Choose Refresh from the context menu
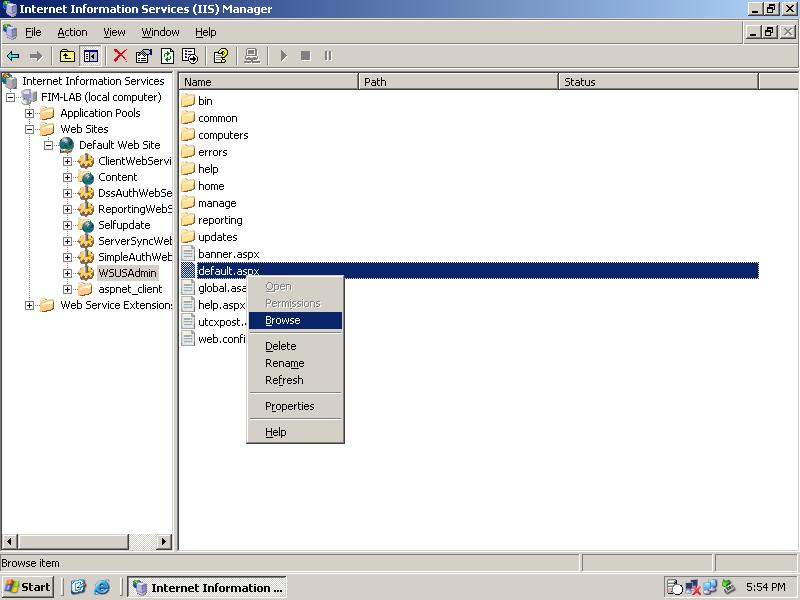 pos(295,380)
